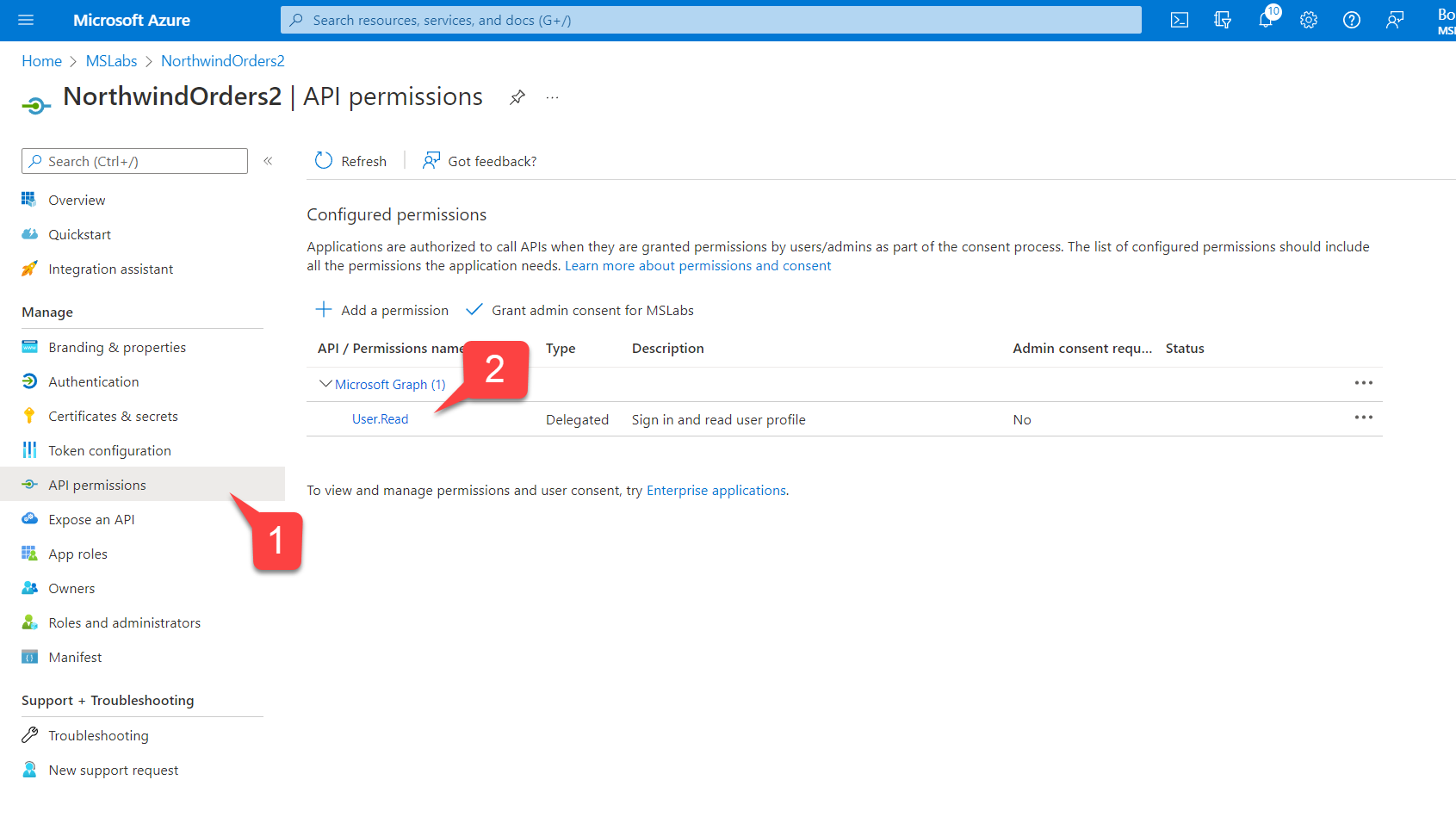
Task: Collapse the left menu with the double chevron
Action: [268, 161]
